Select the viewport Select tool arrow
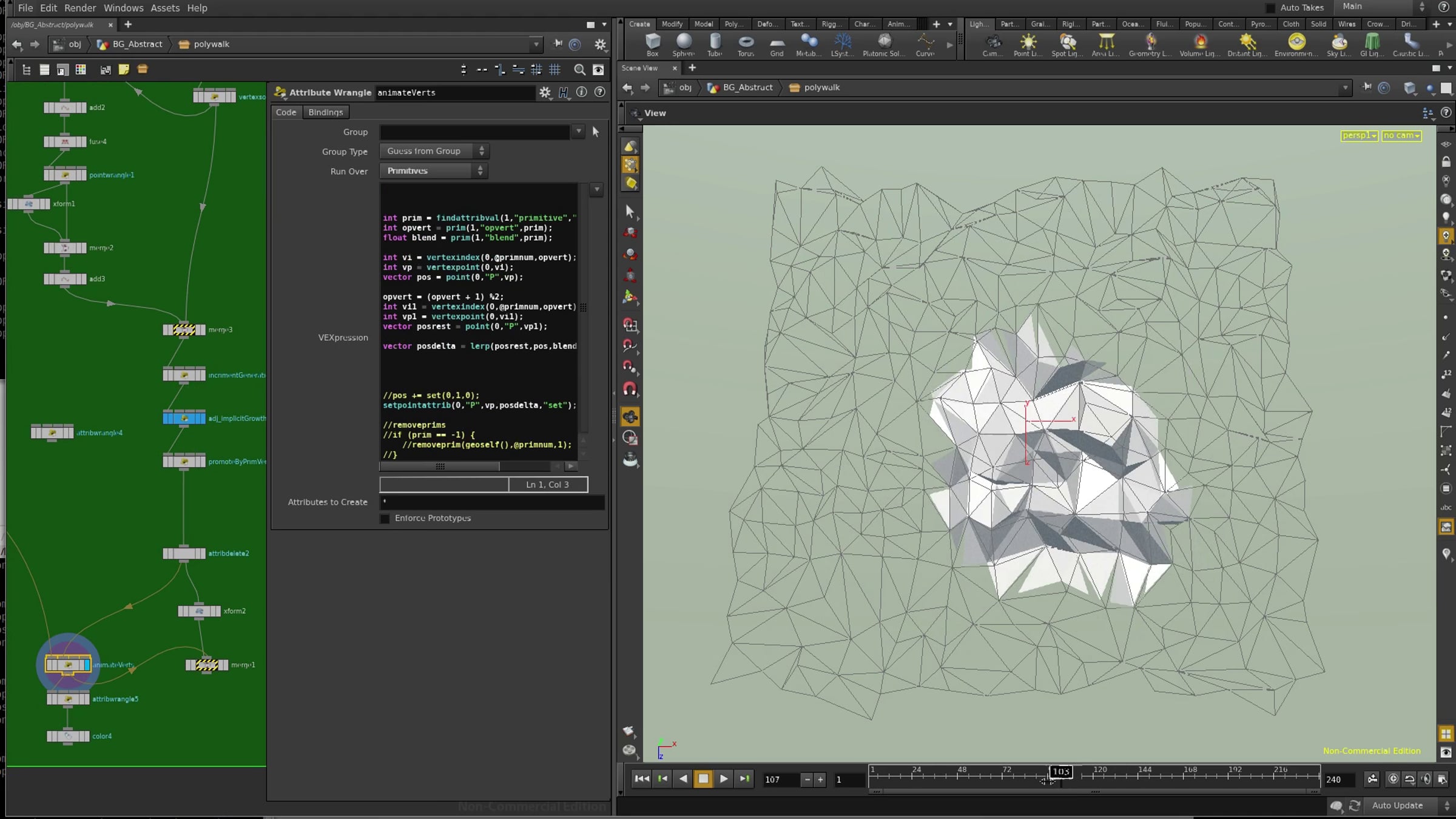The width and height of the screenshot is (1456, 819). click(x=630, y=211)
